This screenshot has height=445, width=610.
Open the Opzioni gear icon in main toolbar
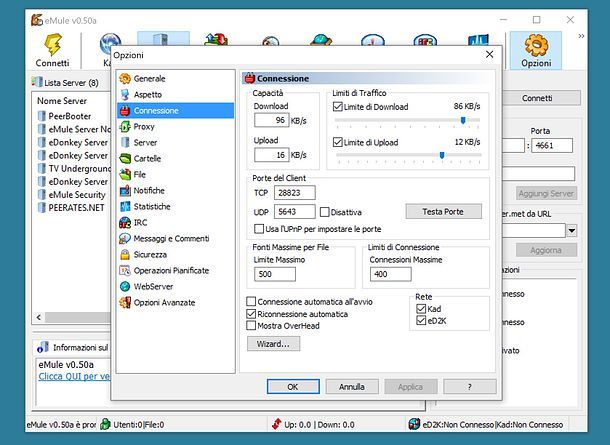pos(536,45)
